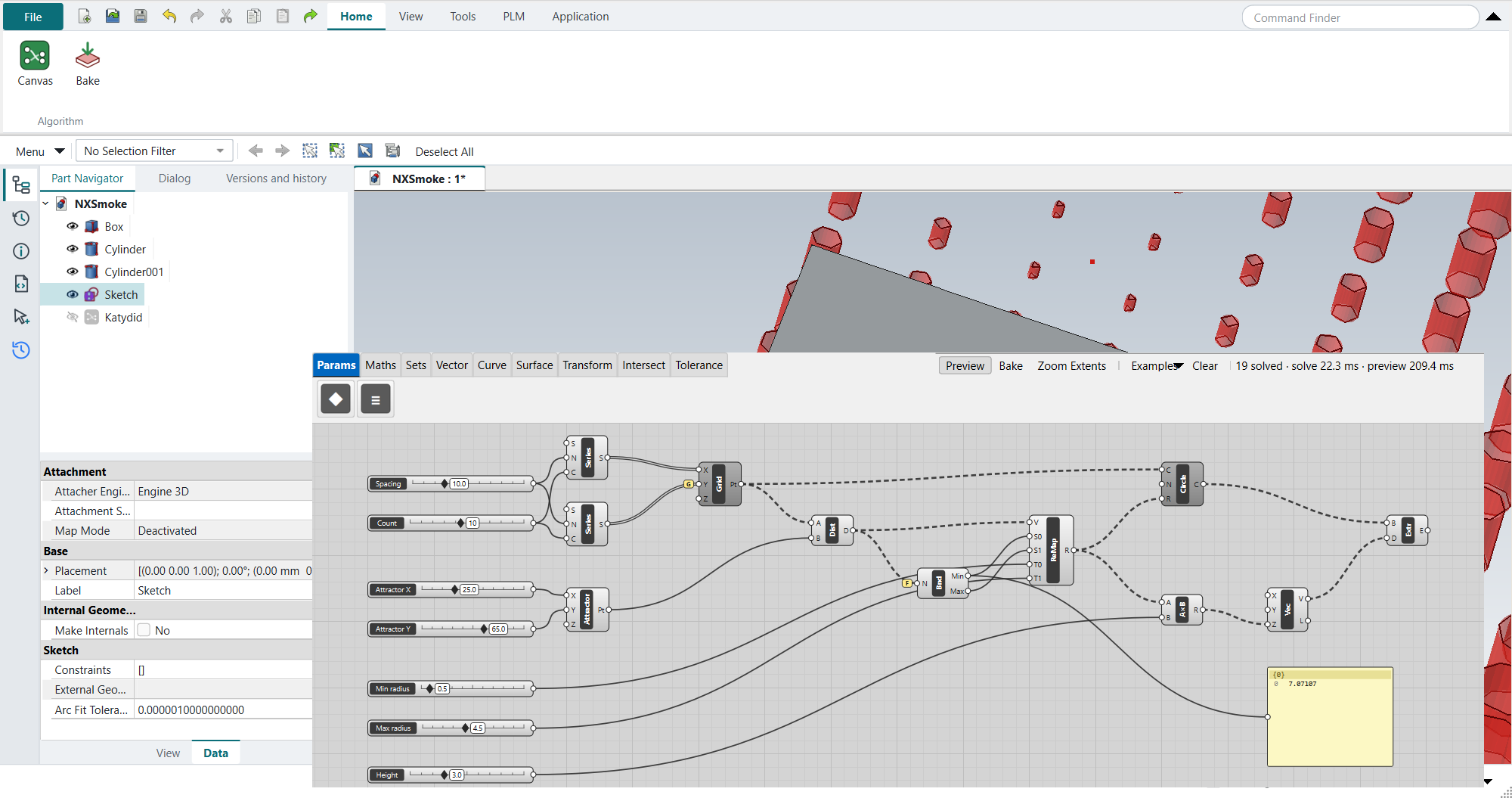
Task: Open the part navigator tree sidebar icon
Action: 21,185
